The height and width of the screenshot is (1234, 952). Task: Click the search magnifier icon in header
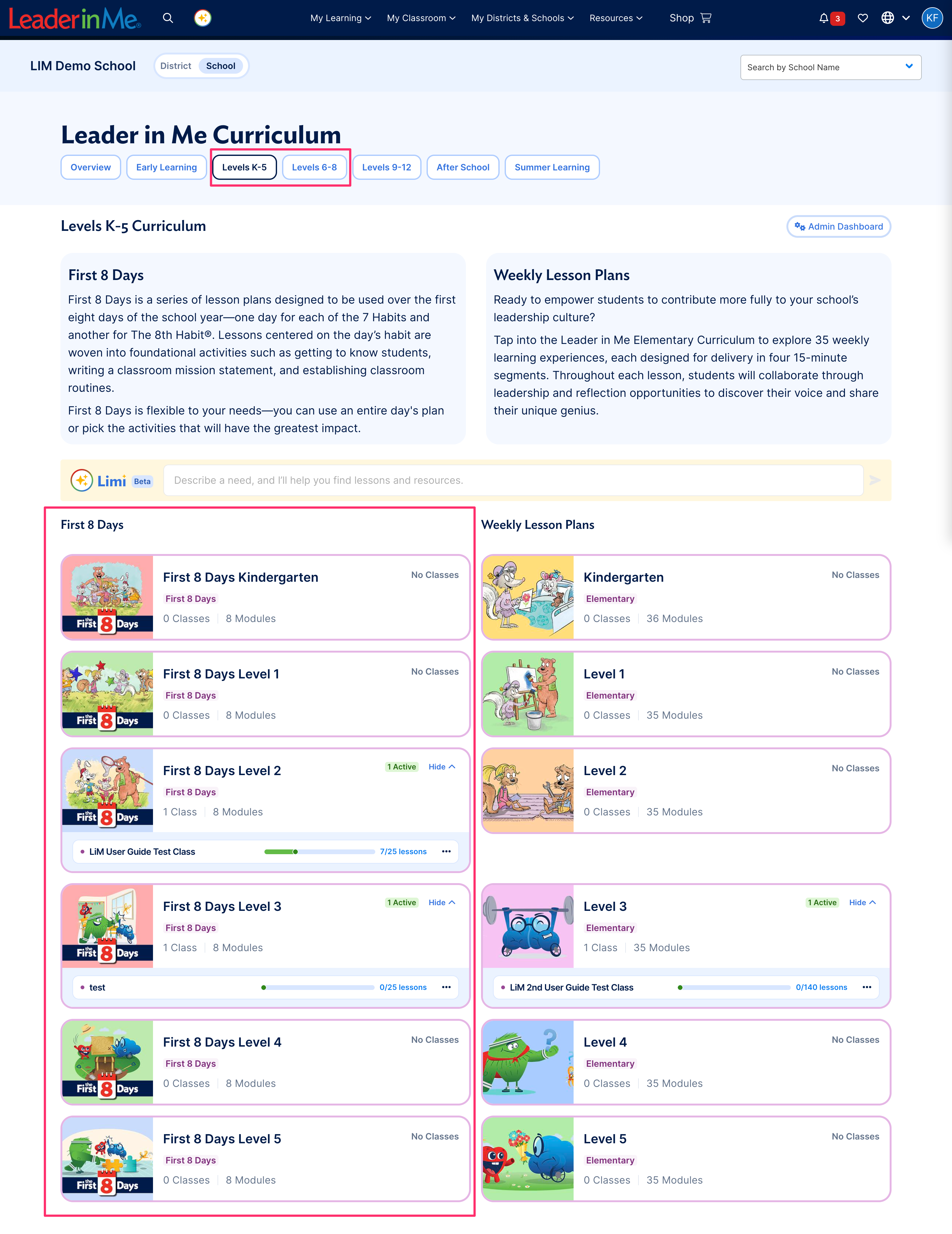[168, 18]
